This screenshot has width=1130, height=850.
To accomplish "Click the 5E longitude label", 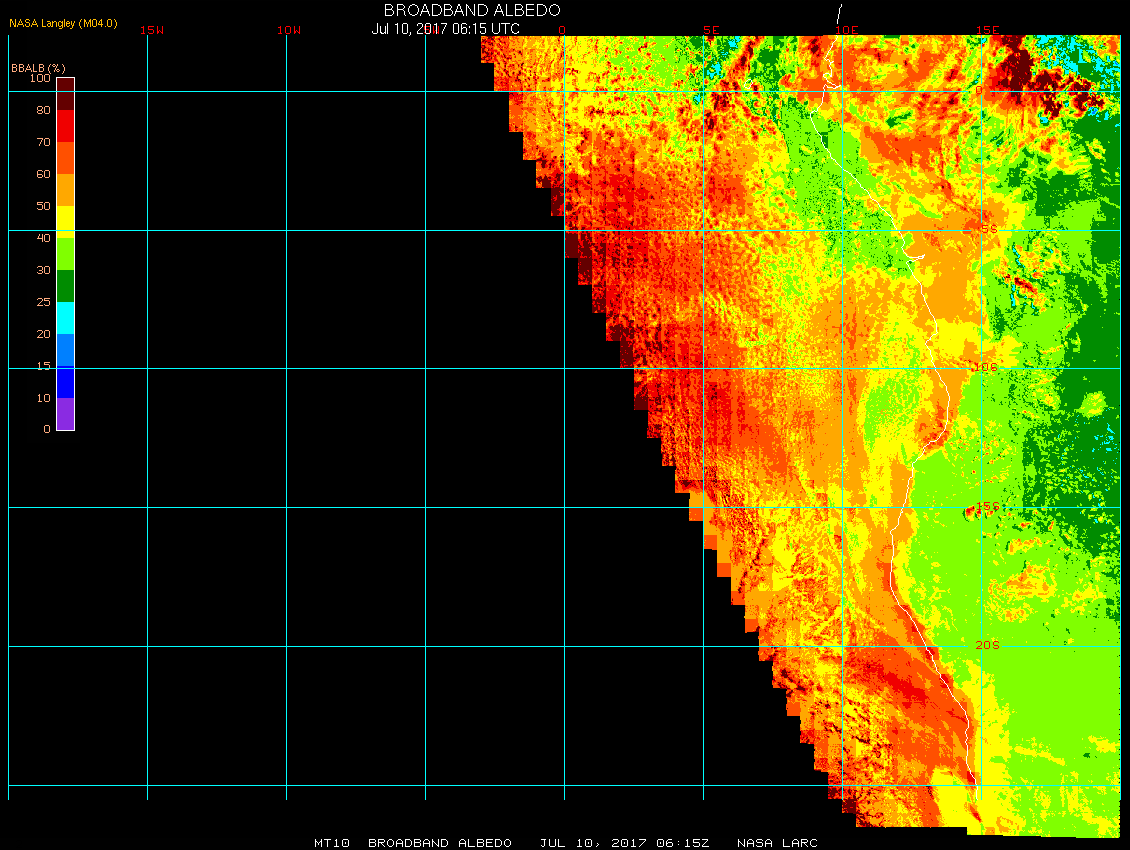I will click(711, 31).
